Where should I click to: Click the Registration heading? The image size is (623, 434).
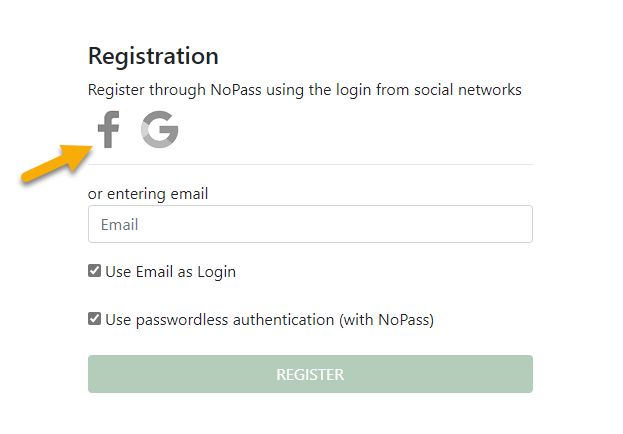[153, 56]
